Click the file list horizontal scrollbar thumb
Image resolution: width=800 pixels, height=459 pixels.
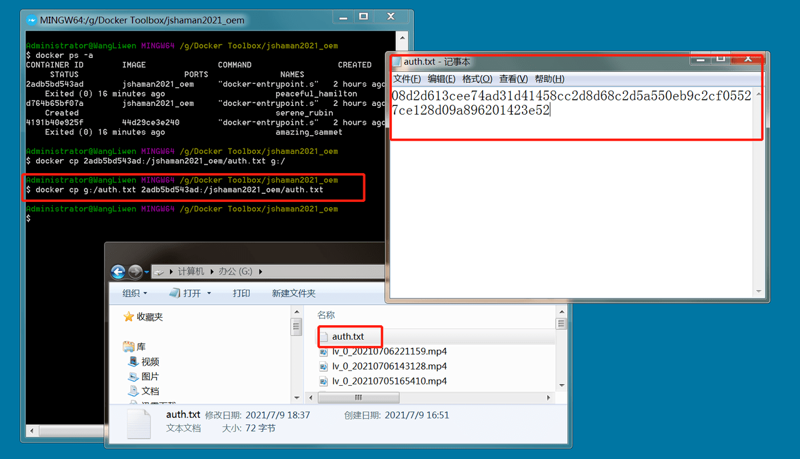coord(358,397)
